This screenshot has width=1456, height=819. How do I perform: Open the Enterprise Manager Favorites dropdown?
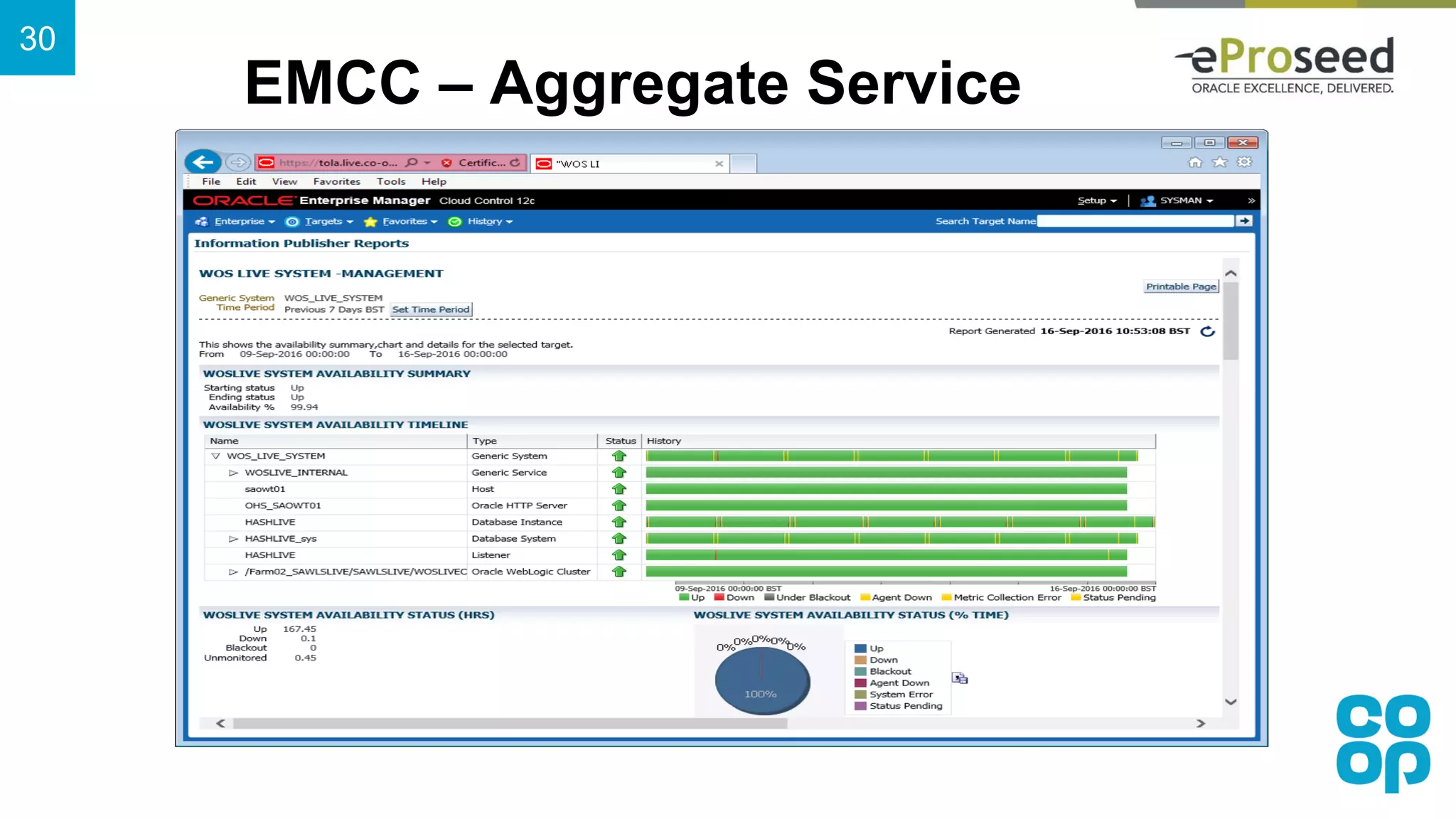point(400,221)
